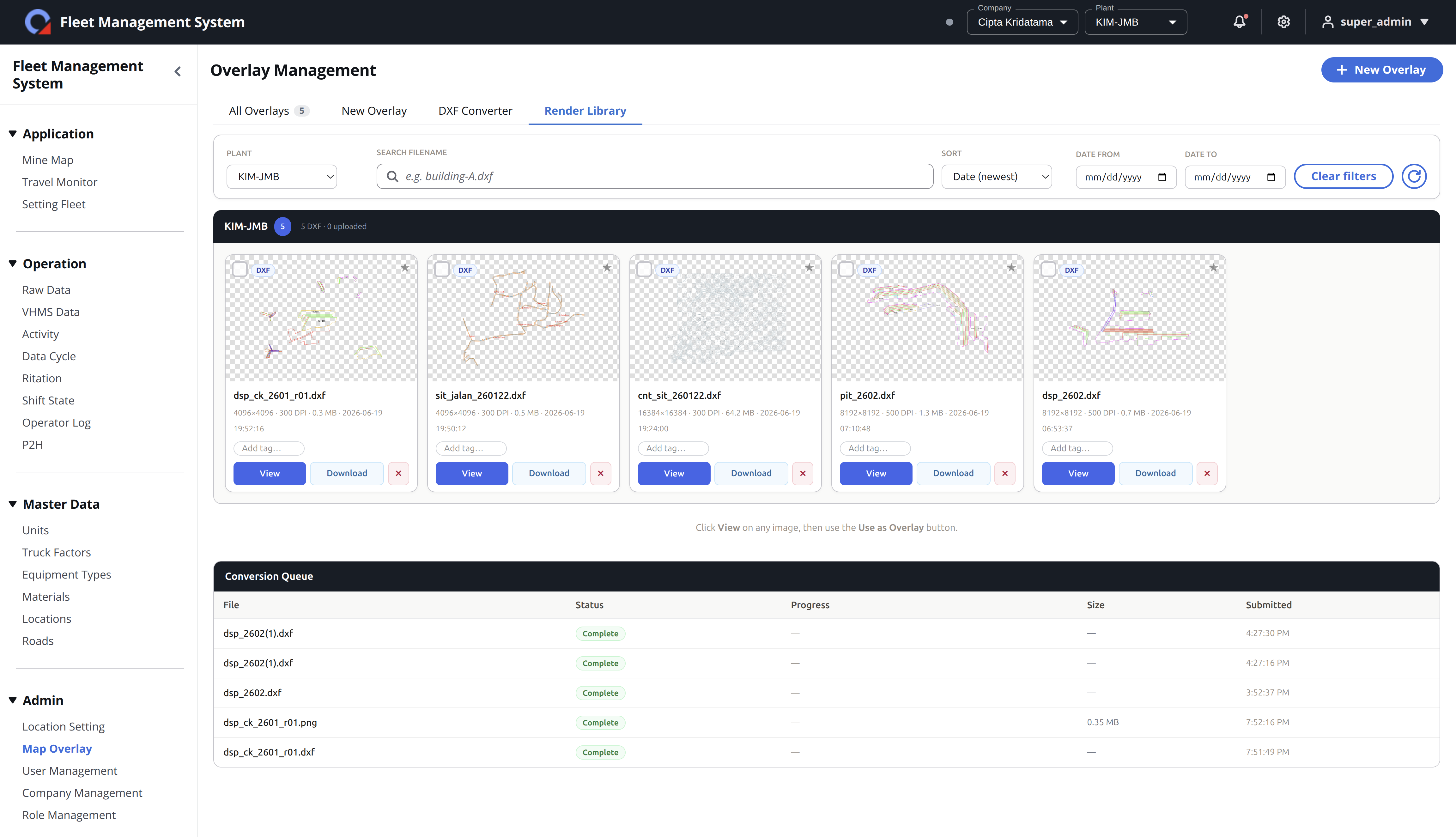This screenshot has width=1456, height=837.
Task: Star the dsp_2602.dxf card
Action: point(1213,268)
